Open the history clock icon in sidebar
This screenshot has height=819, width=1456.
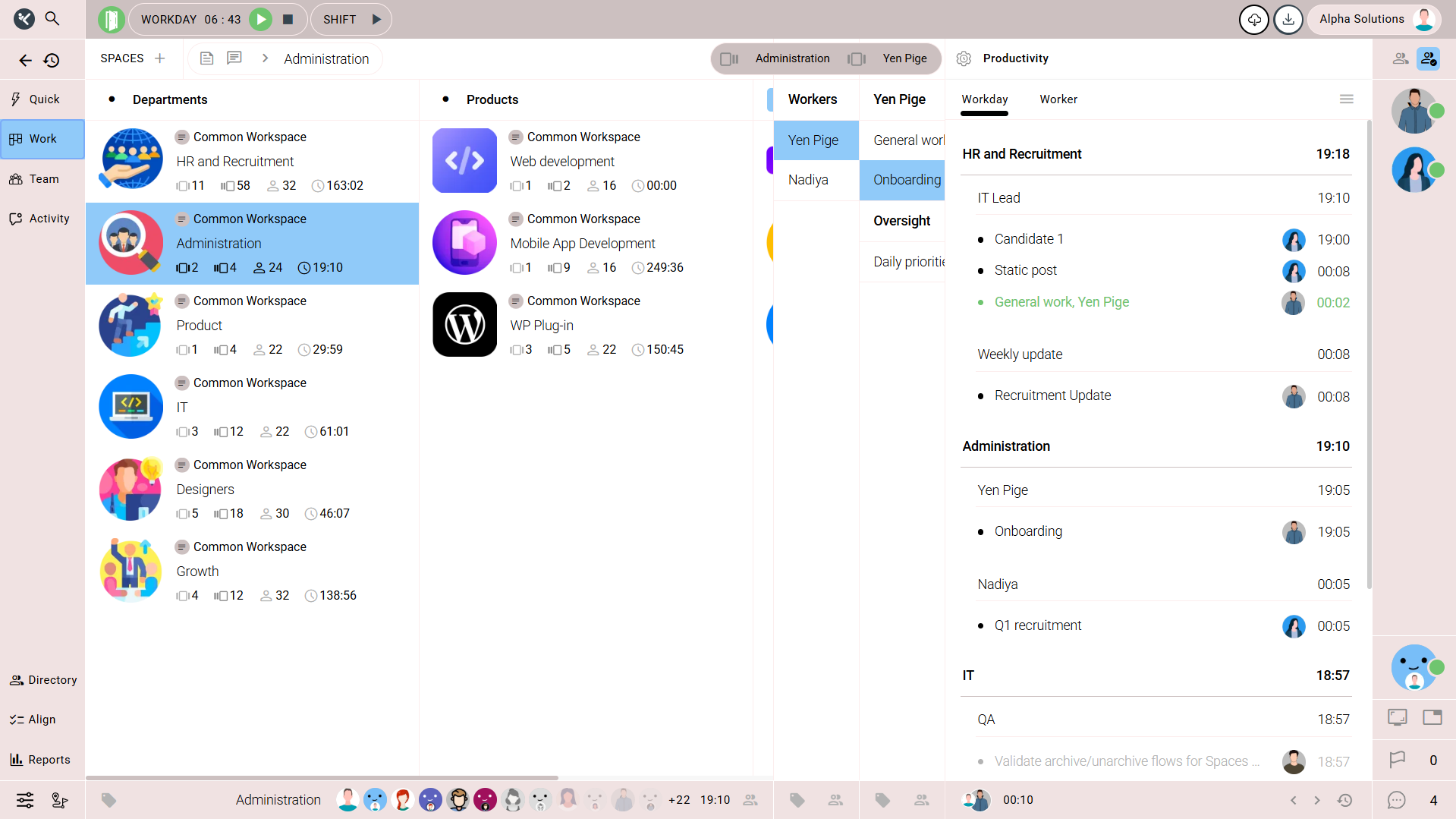point(52,60)
